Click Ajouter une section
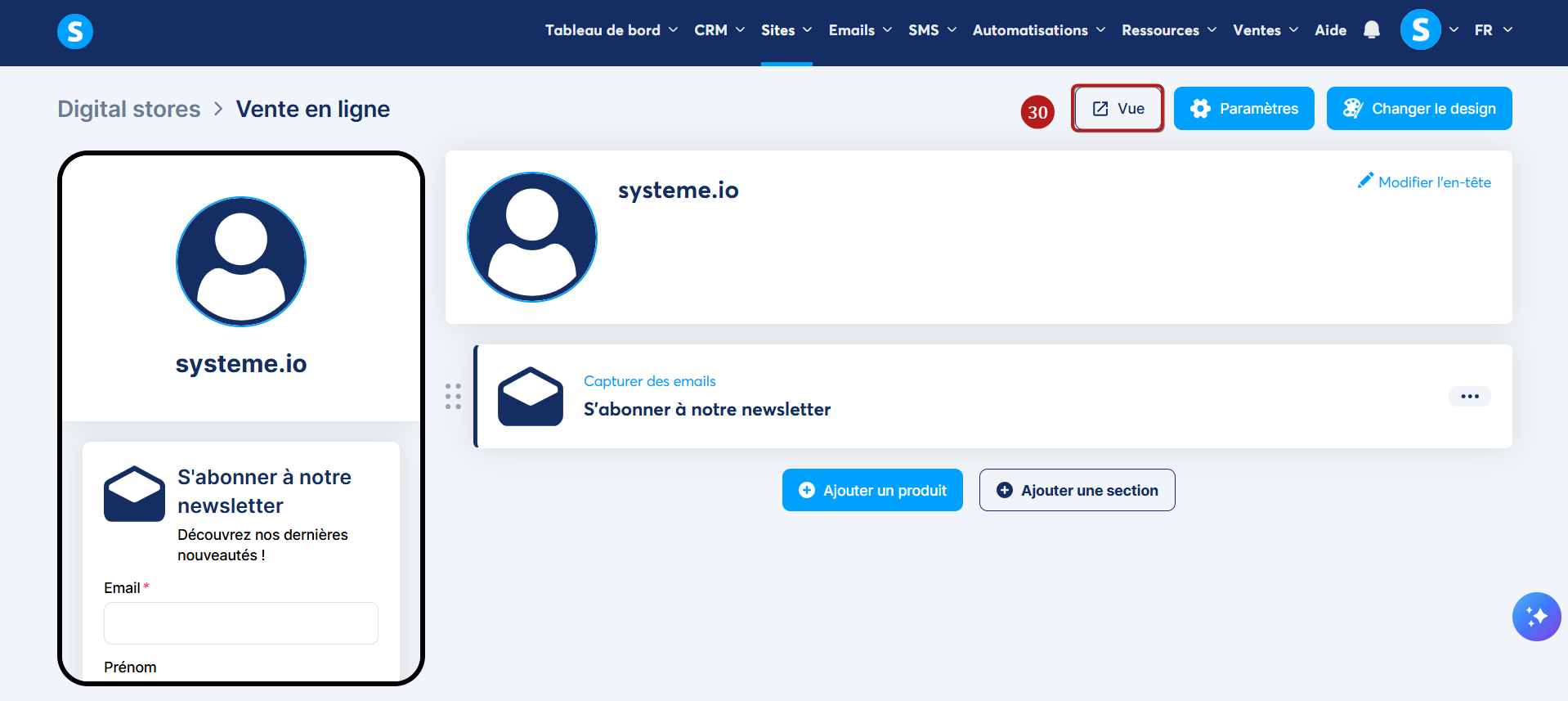The width and height of the screenshot is (1568, 701). [x=1077, y=490]
